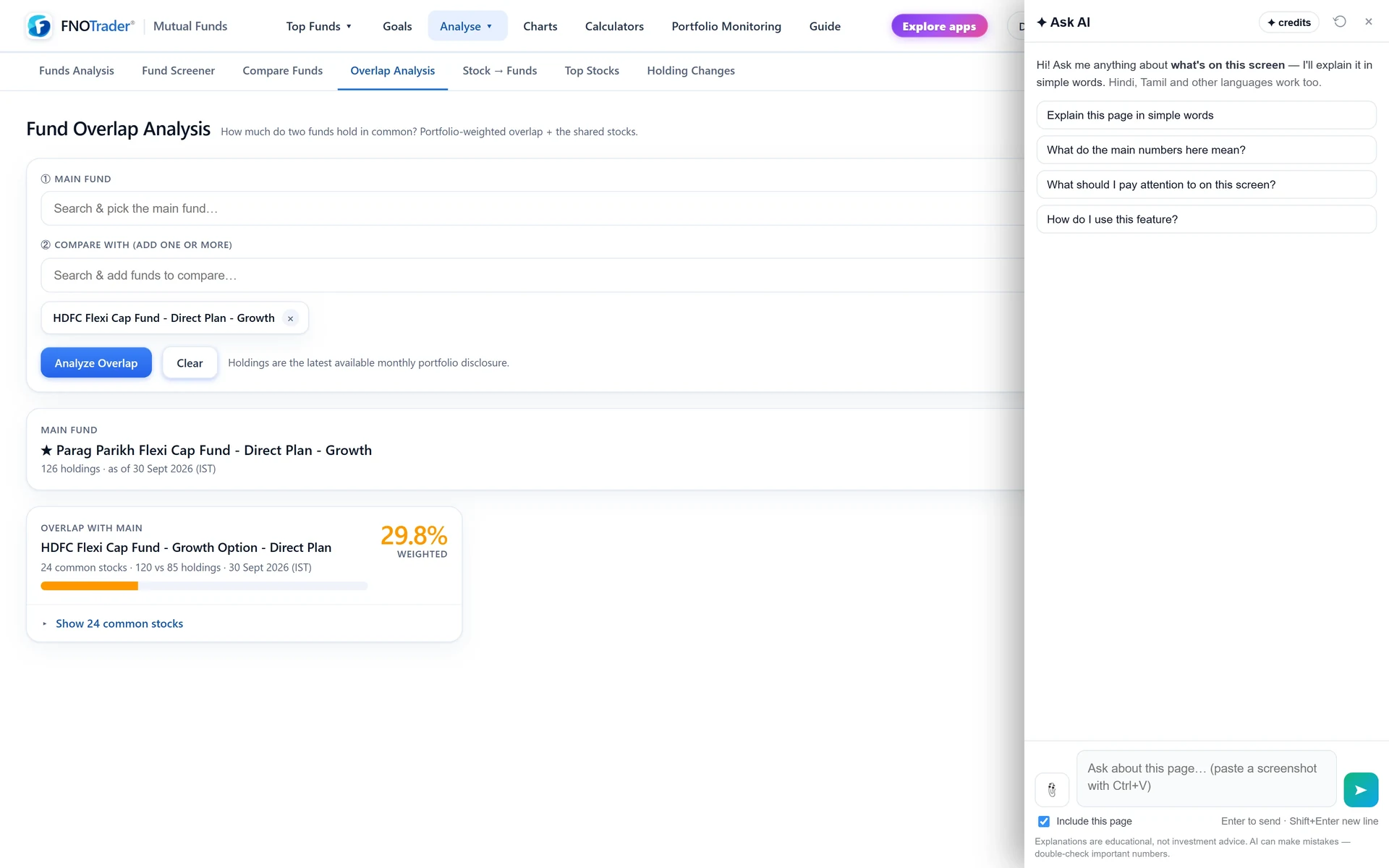Click the Analyze Overlap button

tap(96, 363)
